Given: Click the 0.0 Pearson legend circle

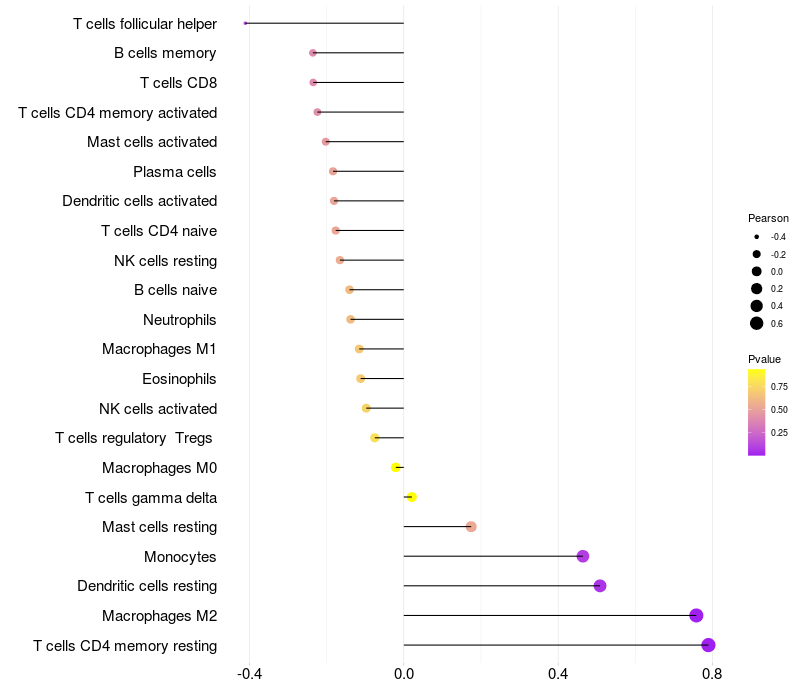Looking at the screenshot, I should 757,271.
